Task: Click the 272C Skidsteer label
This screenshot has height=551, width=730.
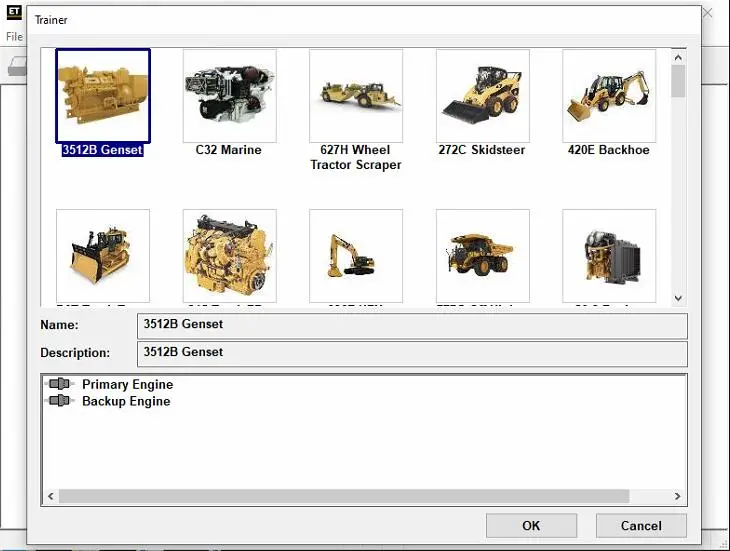Action: coord(482,150)
